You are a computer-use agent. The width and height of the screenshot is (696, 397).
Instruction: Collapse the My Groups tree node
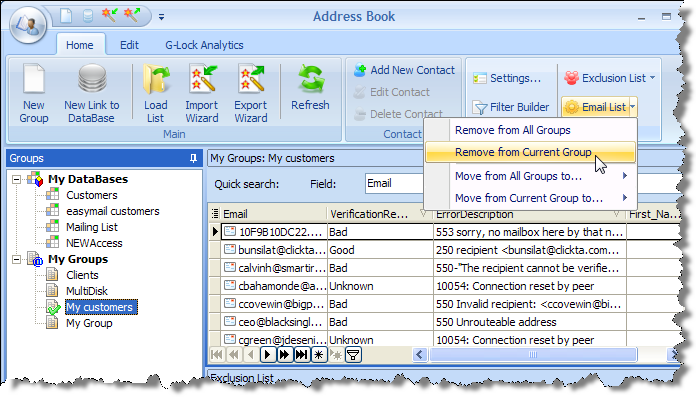point(16,259)
